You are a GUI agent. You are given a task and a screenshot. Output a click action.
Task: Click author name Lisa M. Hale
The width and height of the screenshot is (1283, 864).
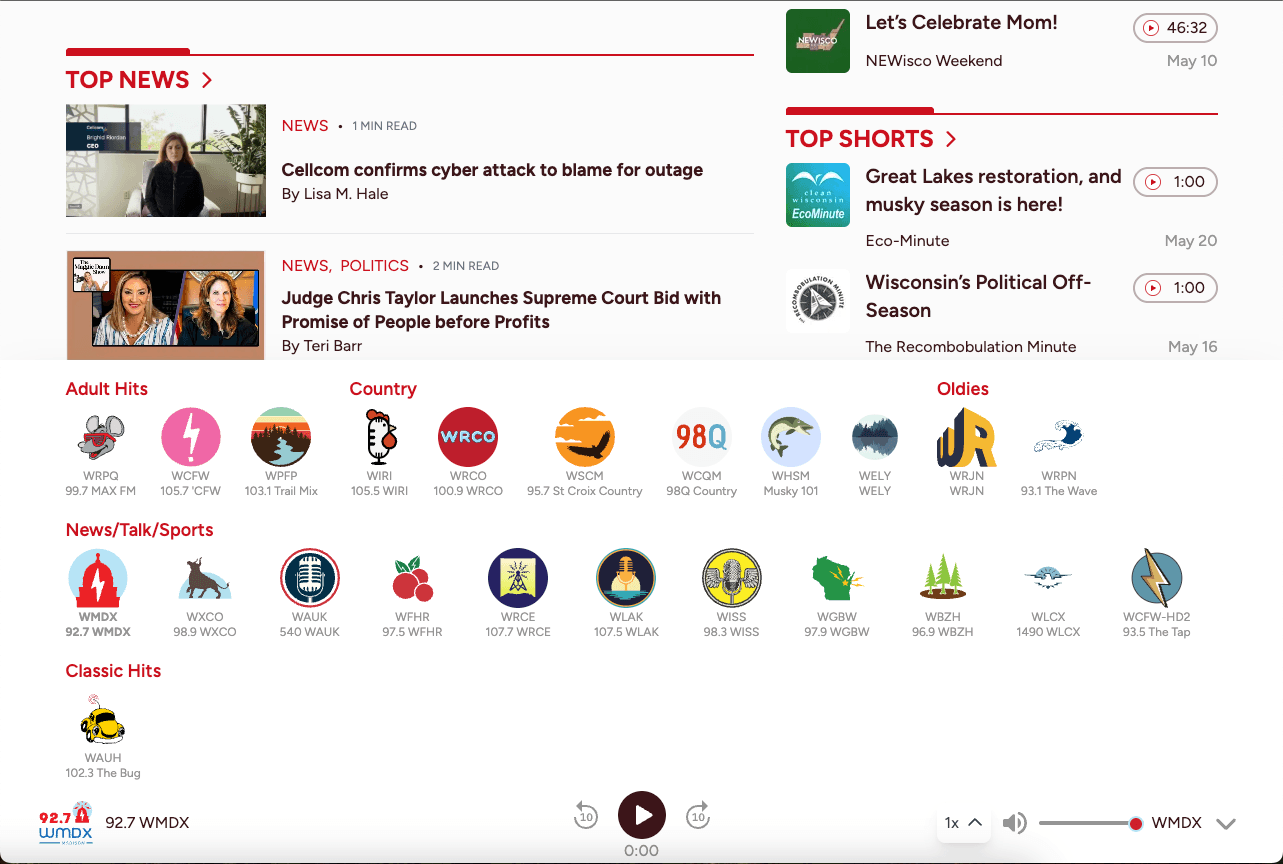coord(346,194)
